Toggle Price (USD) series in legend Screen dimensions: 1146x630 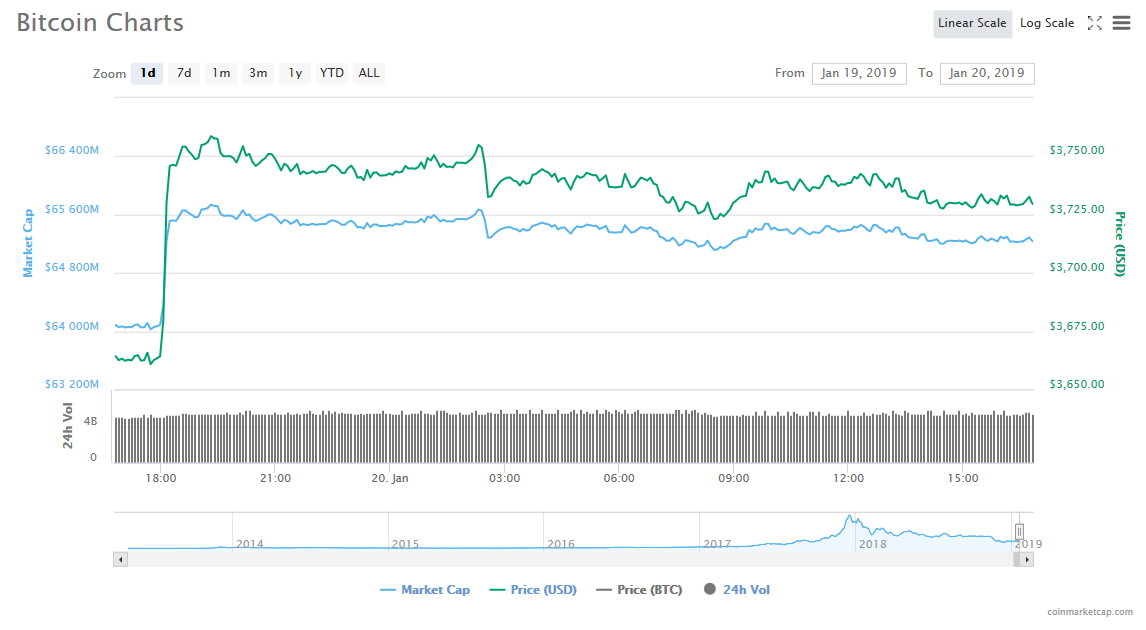pos(533,590)
